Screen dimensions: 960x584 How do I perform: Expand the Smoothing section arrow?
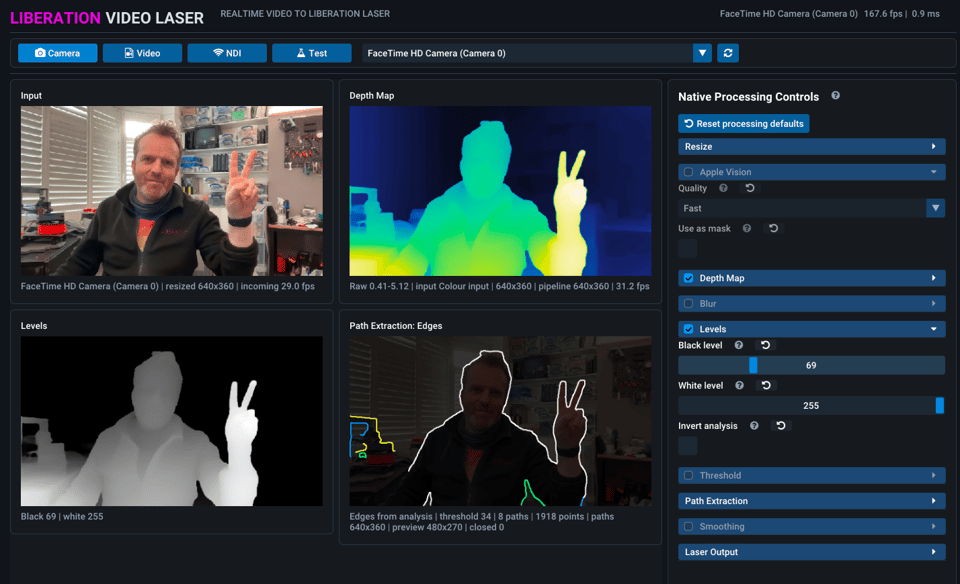tap(934, 526)
